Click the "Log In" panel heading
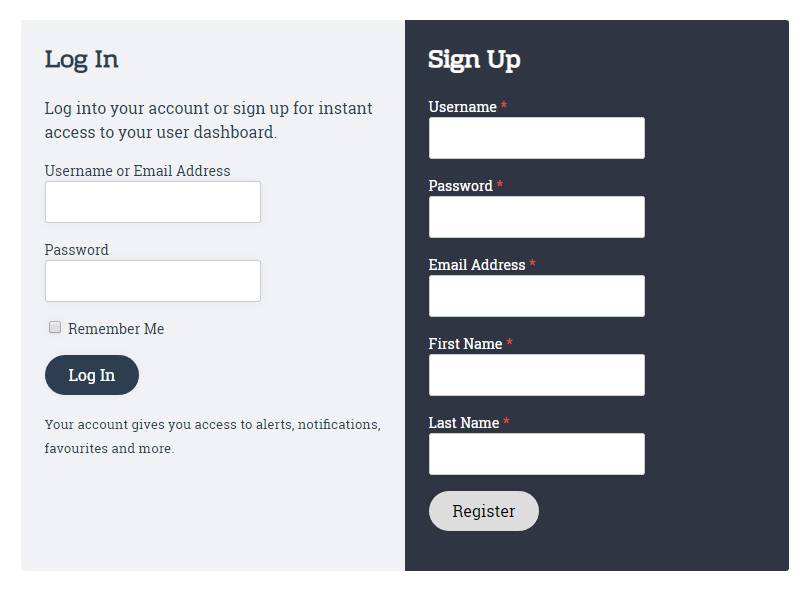Viewport: 811px width, 592px height. [81, 59]
